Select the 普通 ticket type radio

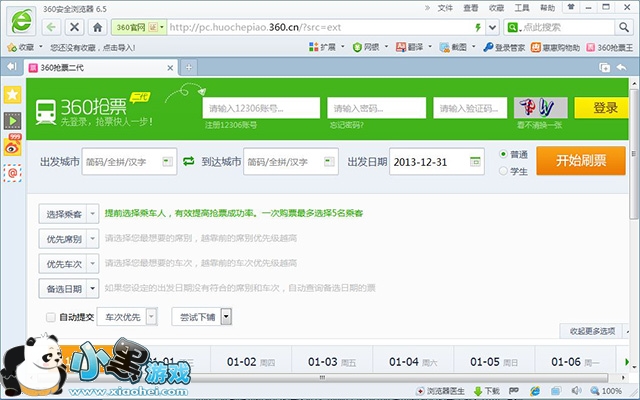pos(503,154)
